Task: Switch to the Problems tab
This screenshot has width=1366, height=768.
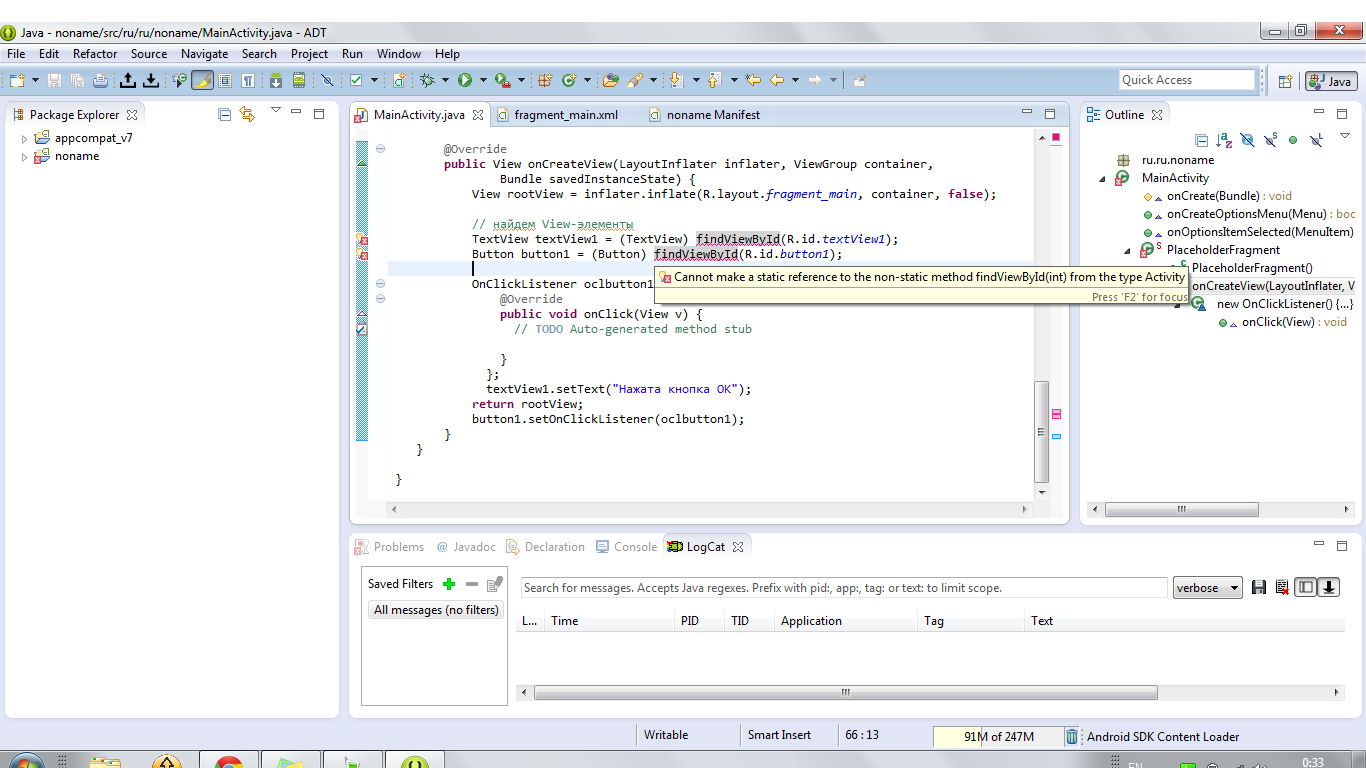Action: (391, 547)
